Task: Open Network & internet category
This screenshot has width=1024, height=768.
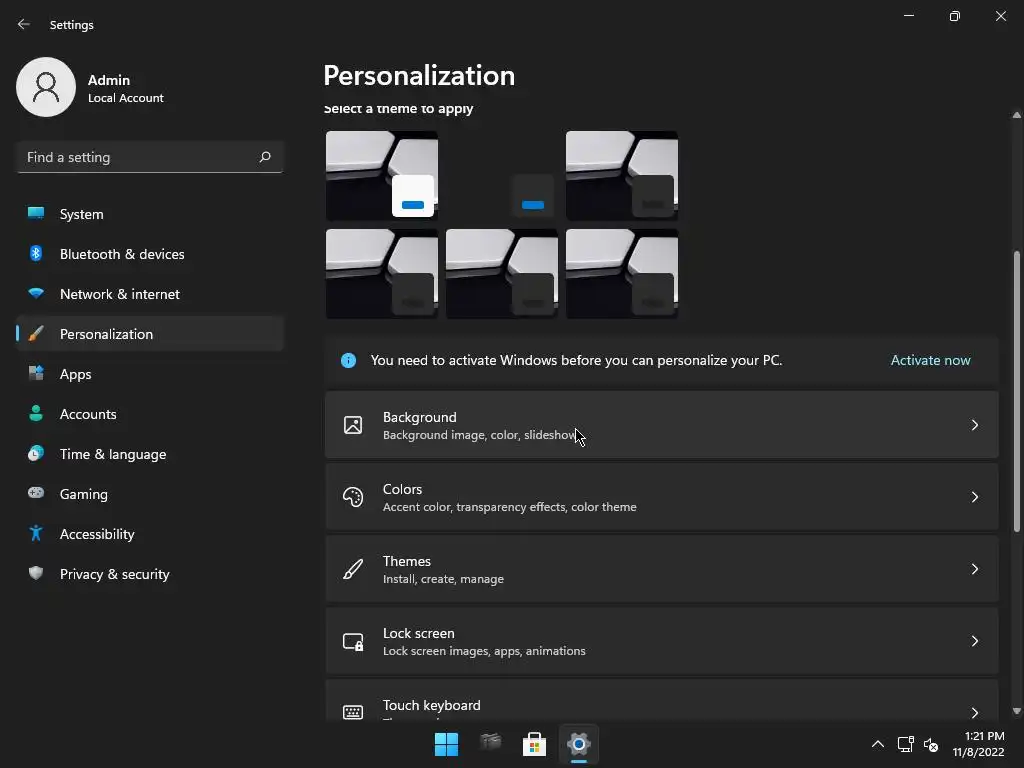Action: [x=150, y=294]
